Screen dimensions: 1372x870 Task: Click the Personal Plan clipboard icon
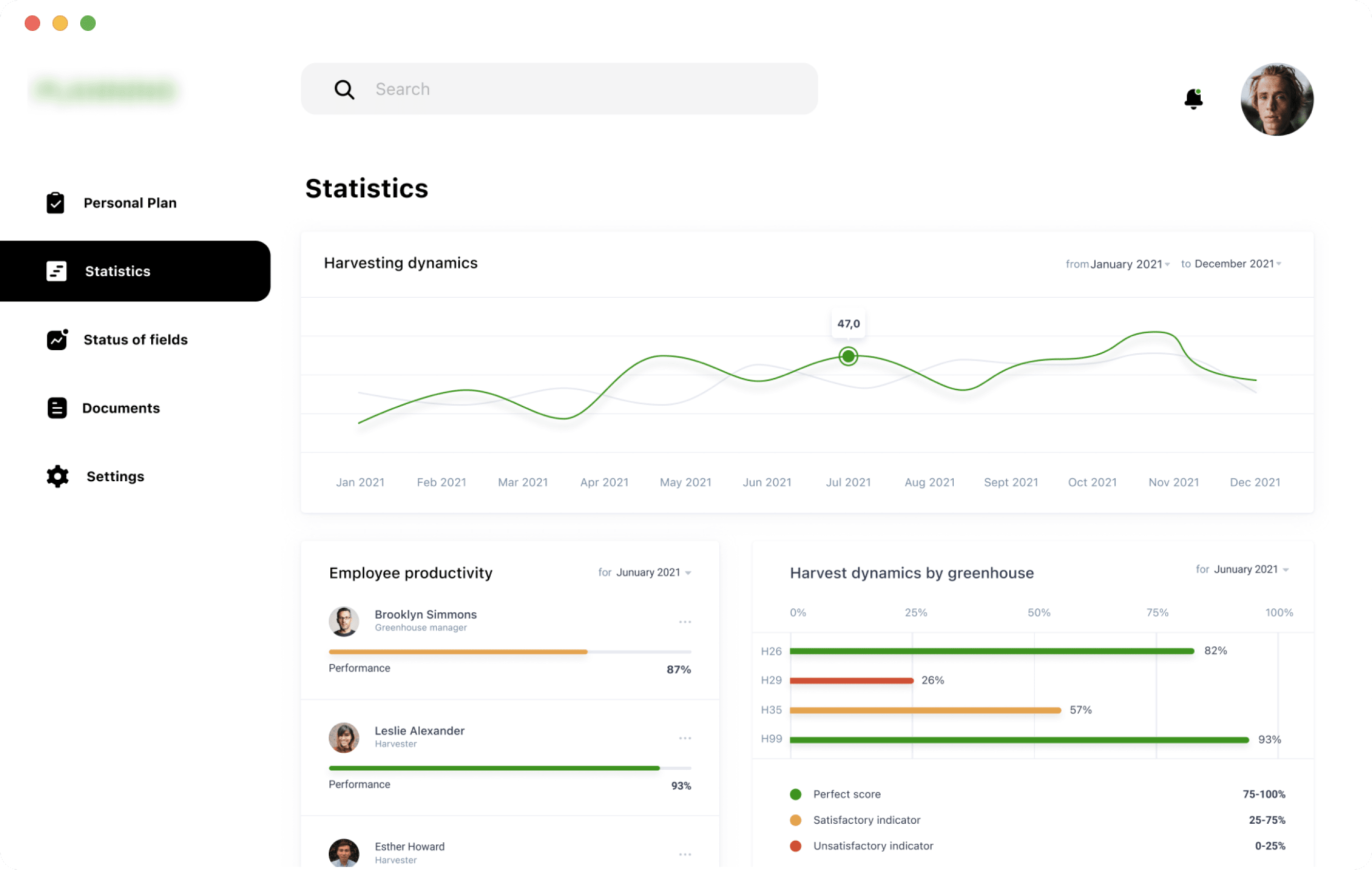pos(55,203)
